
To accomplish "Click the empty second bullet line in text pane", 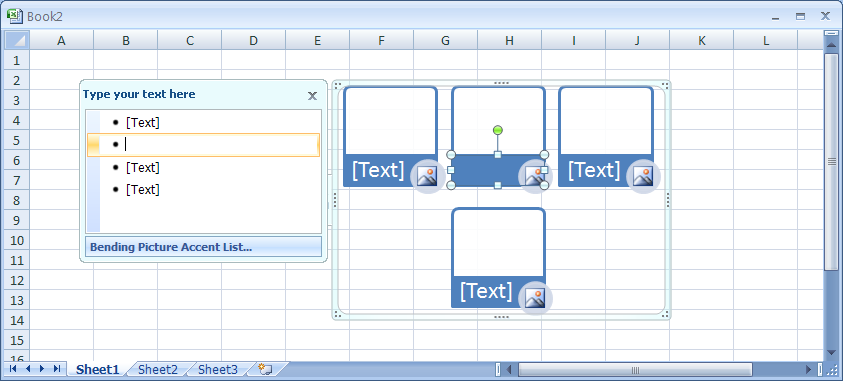I will coord(203,145).
